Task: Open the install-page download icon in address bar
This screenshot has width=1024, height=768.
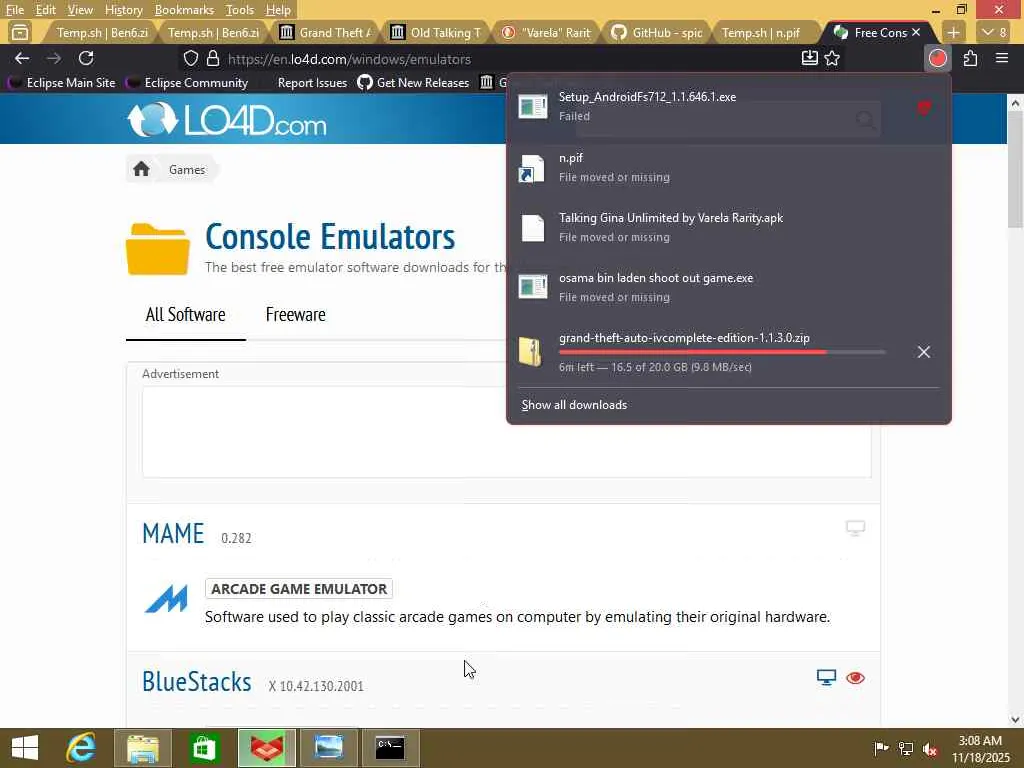Action: 809,59
